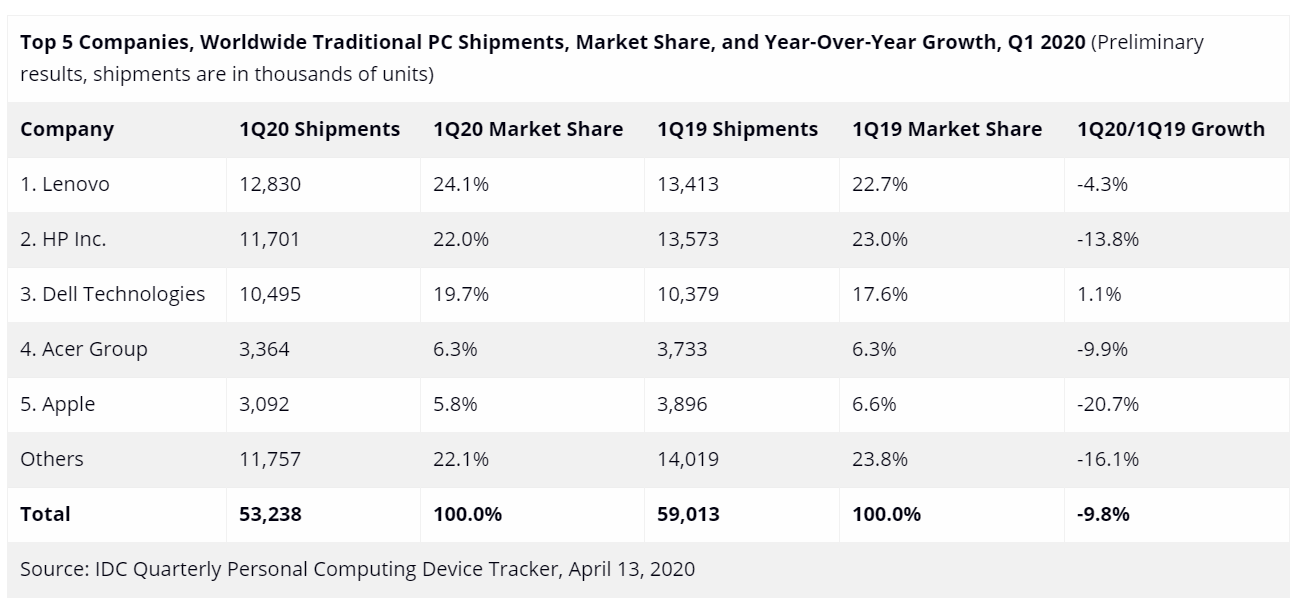Select the Total row label
This screenshot has width=1299, height=603.
45,514
